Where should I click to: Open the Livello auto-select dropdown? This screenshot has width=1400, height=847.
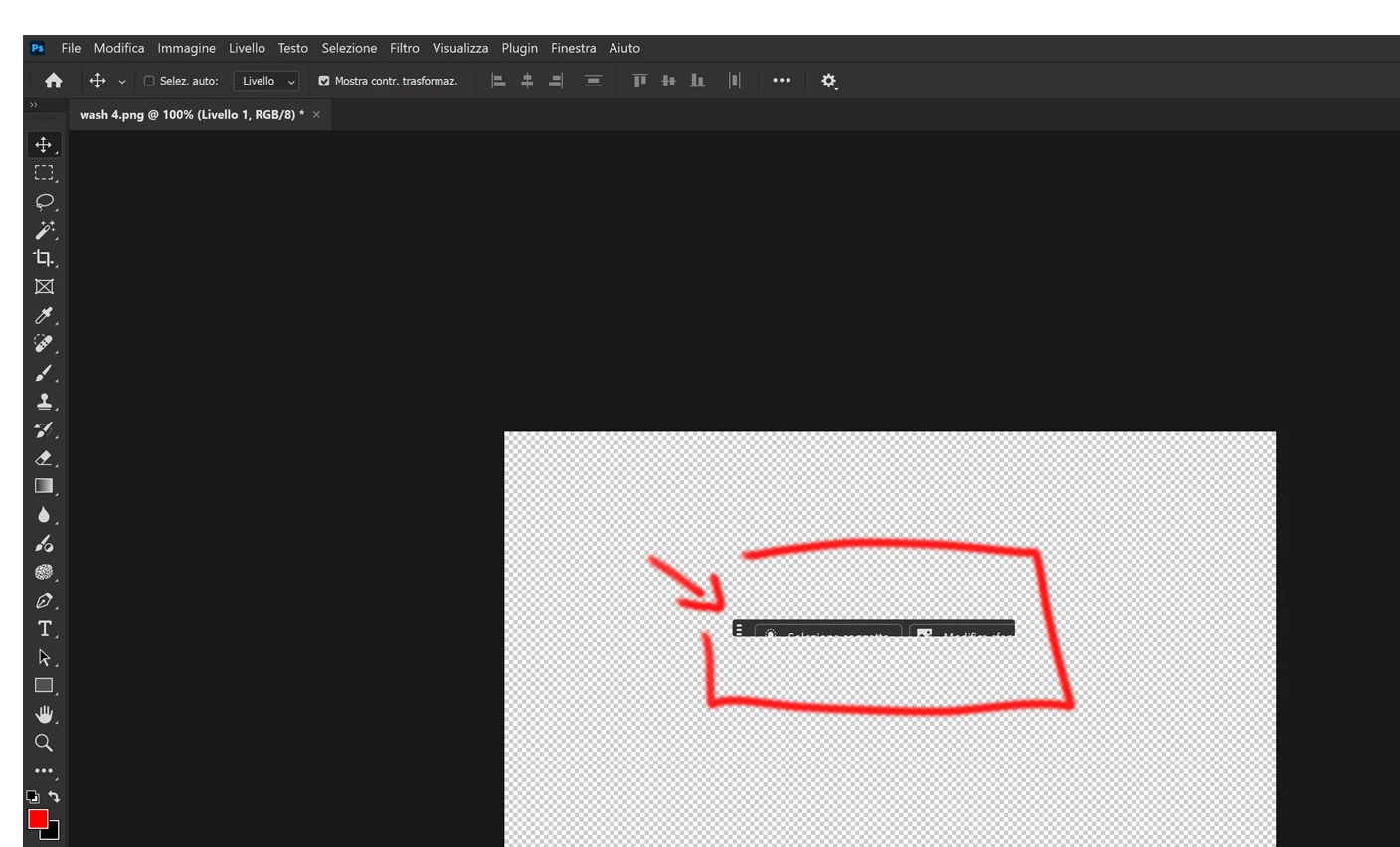point(265,81)
